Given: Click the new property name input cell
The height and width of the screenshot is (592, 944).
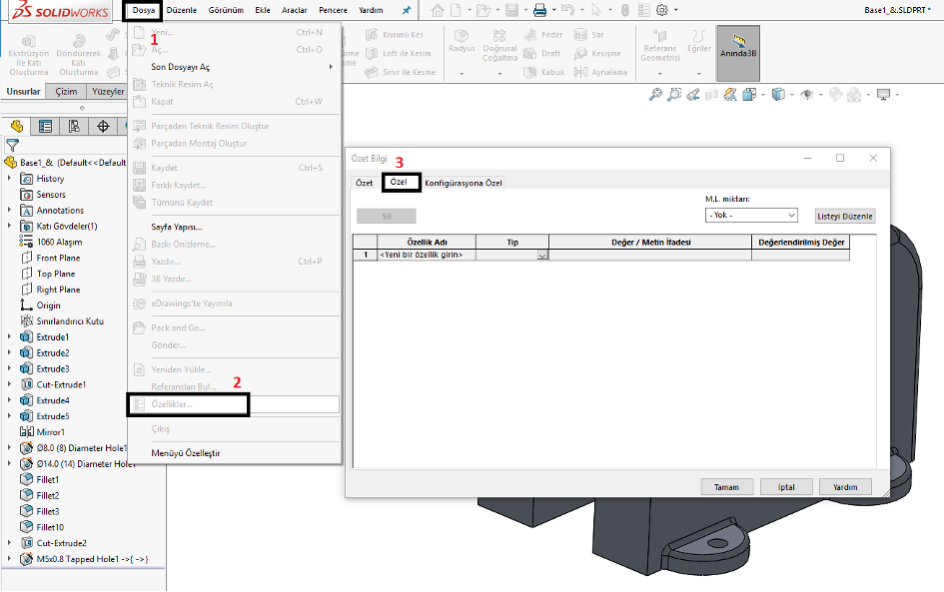Looking at the screenshot, I should pos(426,255).
